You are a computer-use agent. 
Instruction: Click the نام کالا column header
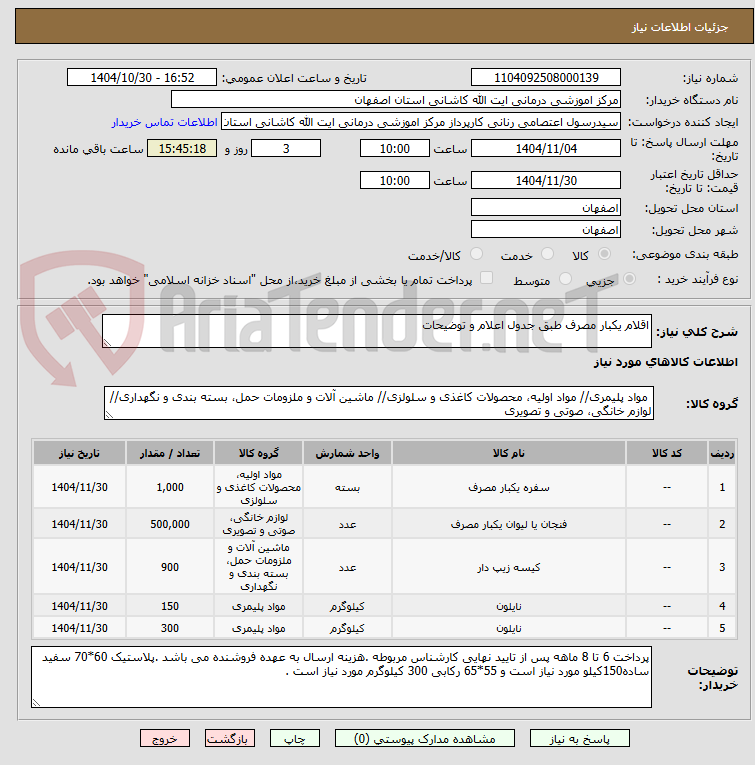click(x=509, y=453)
